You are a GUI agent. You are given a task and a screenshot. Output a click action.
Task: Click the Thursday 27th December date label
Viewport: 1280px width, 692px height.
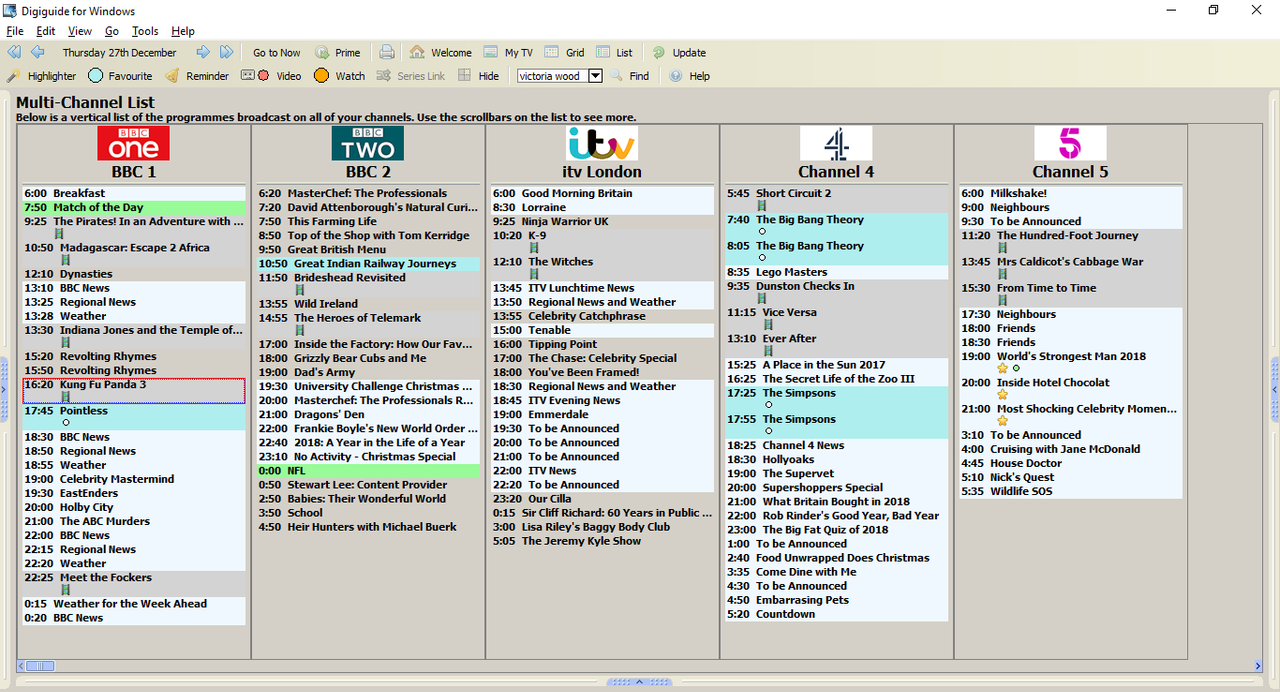(119, 52)
